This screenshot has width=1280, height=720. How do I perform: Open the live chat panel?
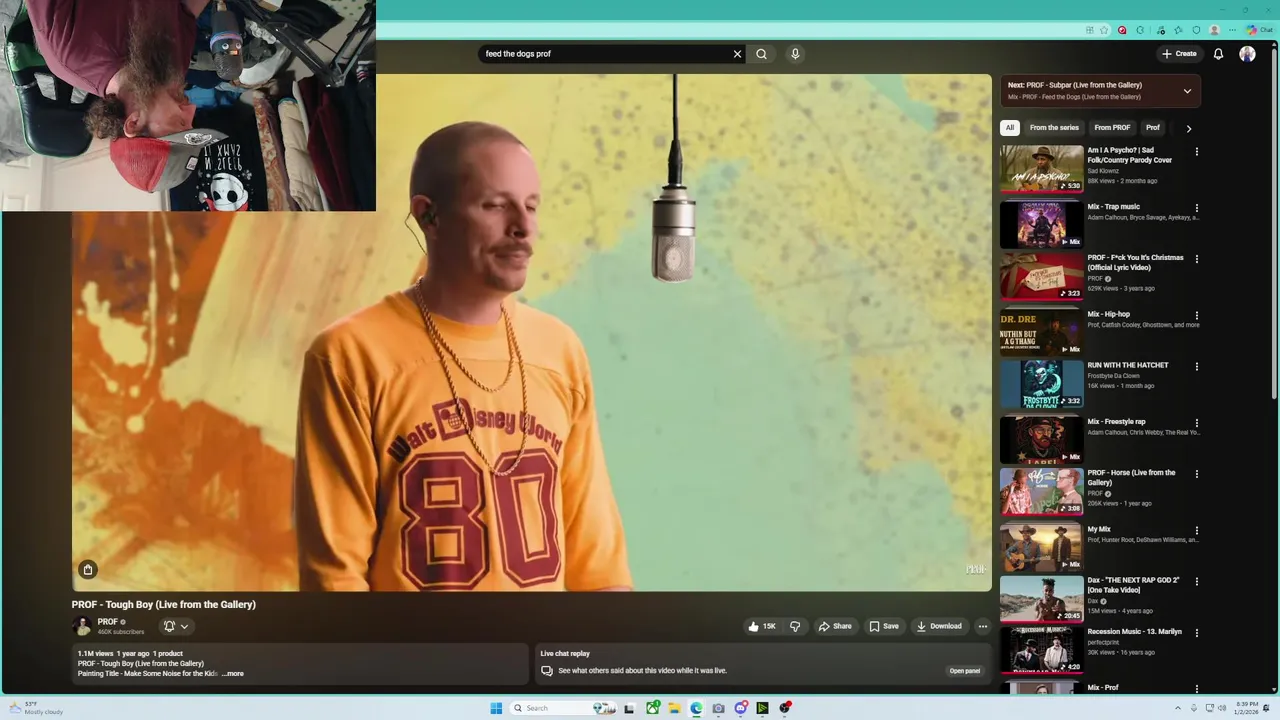coord(965,671)
